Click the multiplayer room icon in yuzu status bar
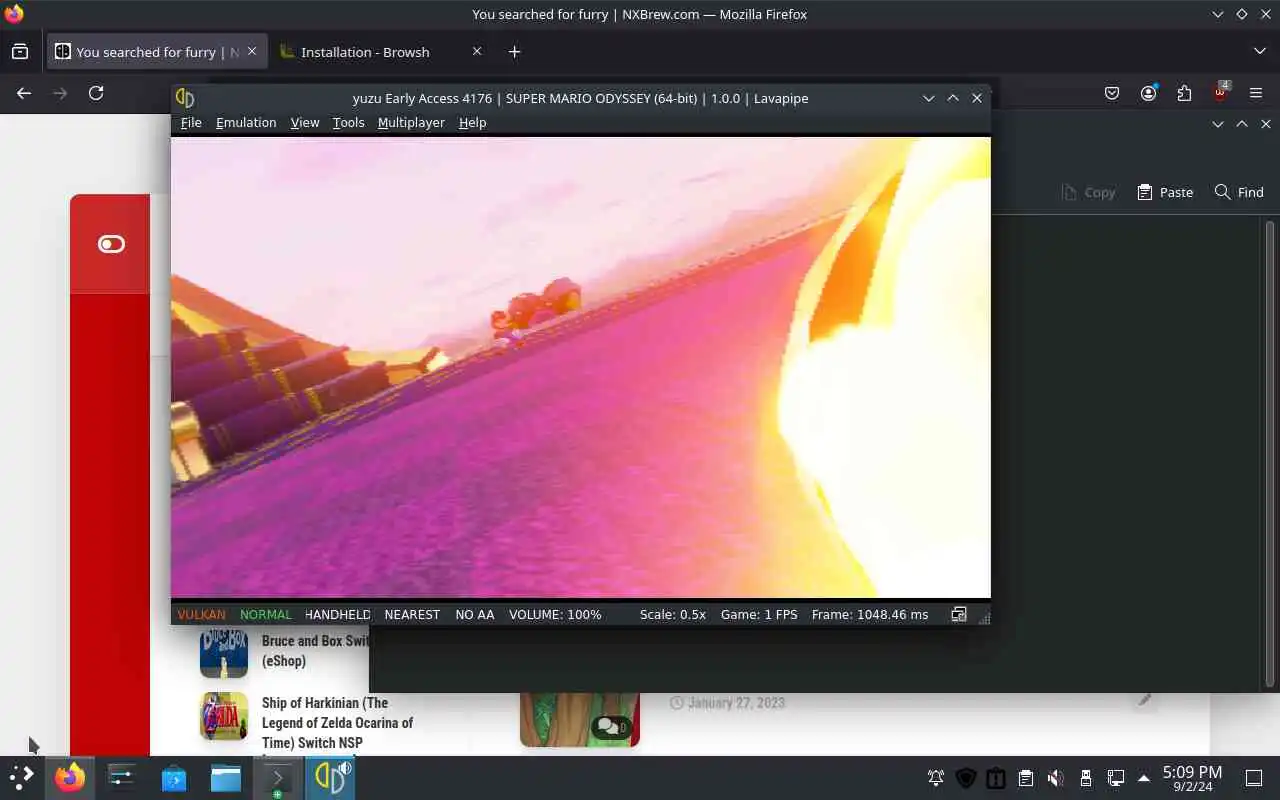Image resolution: width=1280 pixels, height=800 pixels. [958, 614]
